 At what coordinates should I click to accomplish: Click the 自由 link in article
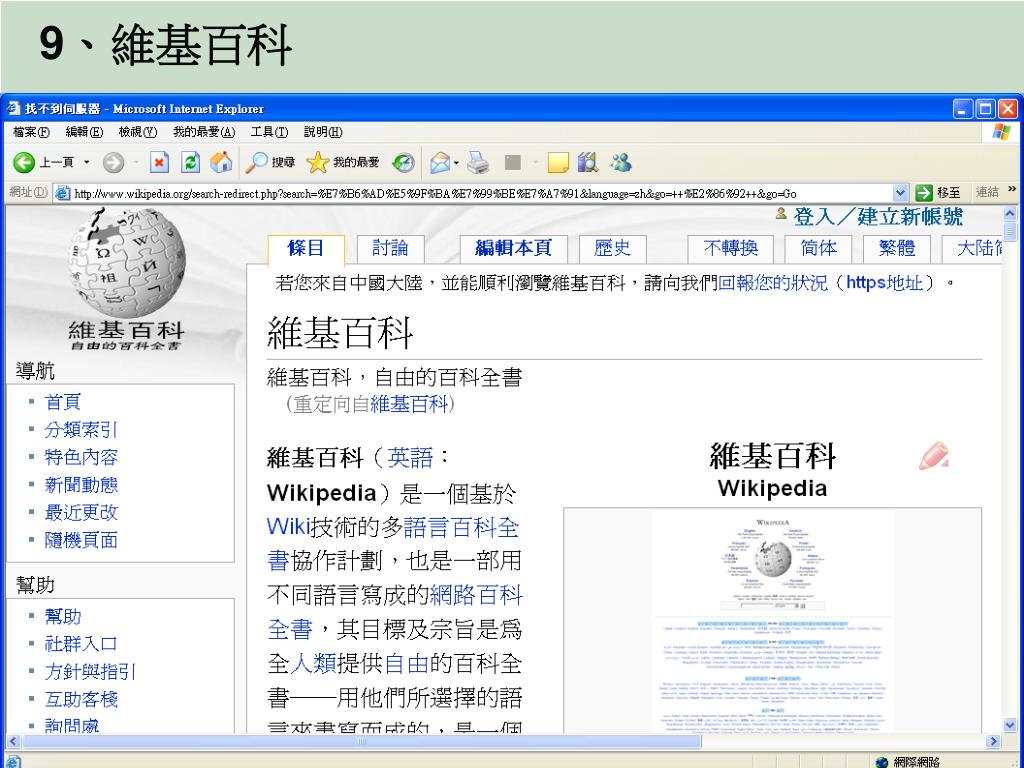406,664
